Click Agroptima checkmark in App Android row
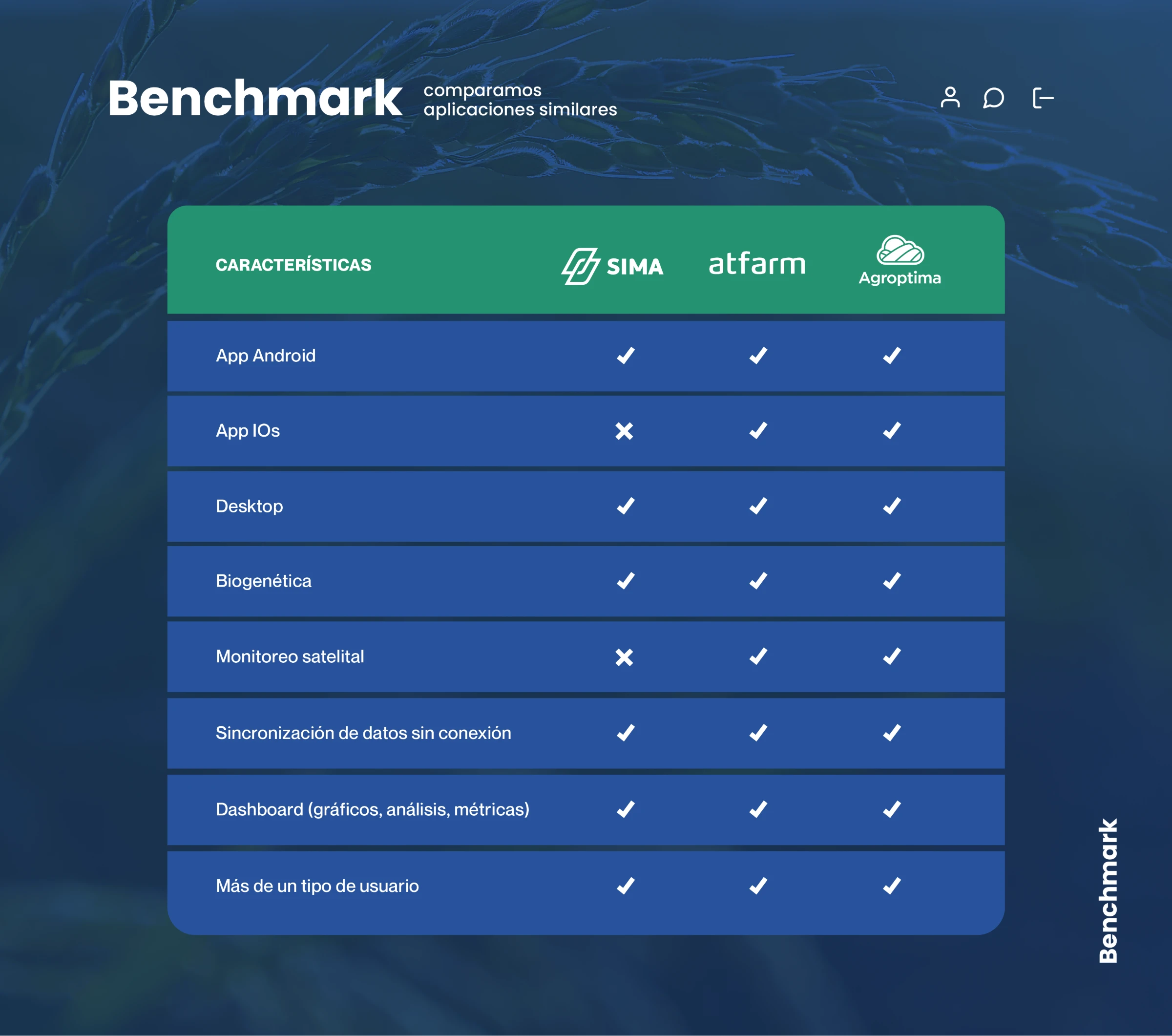Screen dimensions: 1172x1036 coord(892,356)
